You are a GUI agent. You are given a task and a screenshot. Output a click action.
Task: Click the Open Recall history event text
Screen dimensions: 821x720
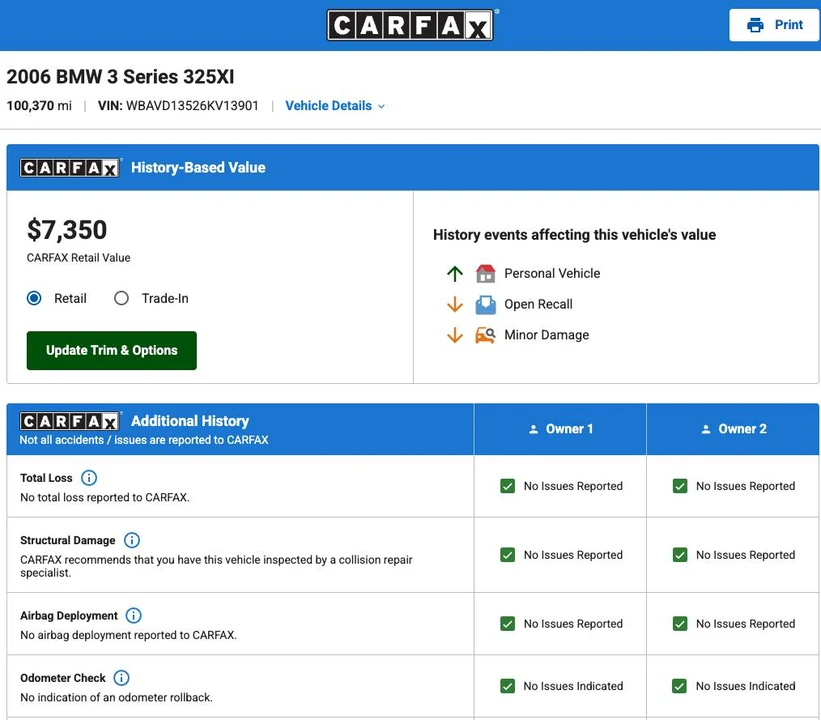click(538, 304)
